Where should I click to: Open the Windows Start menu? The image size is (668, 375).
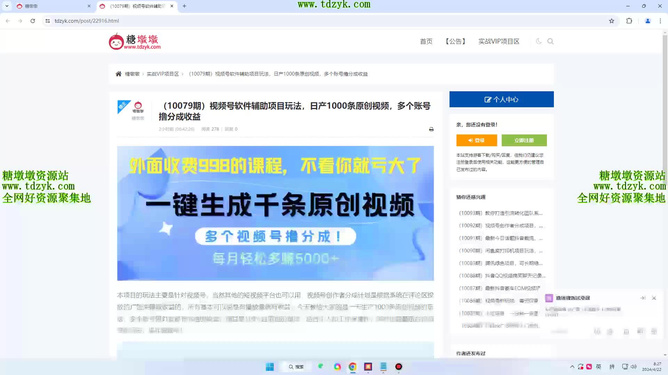(x=270, y=366)
